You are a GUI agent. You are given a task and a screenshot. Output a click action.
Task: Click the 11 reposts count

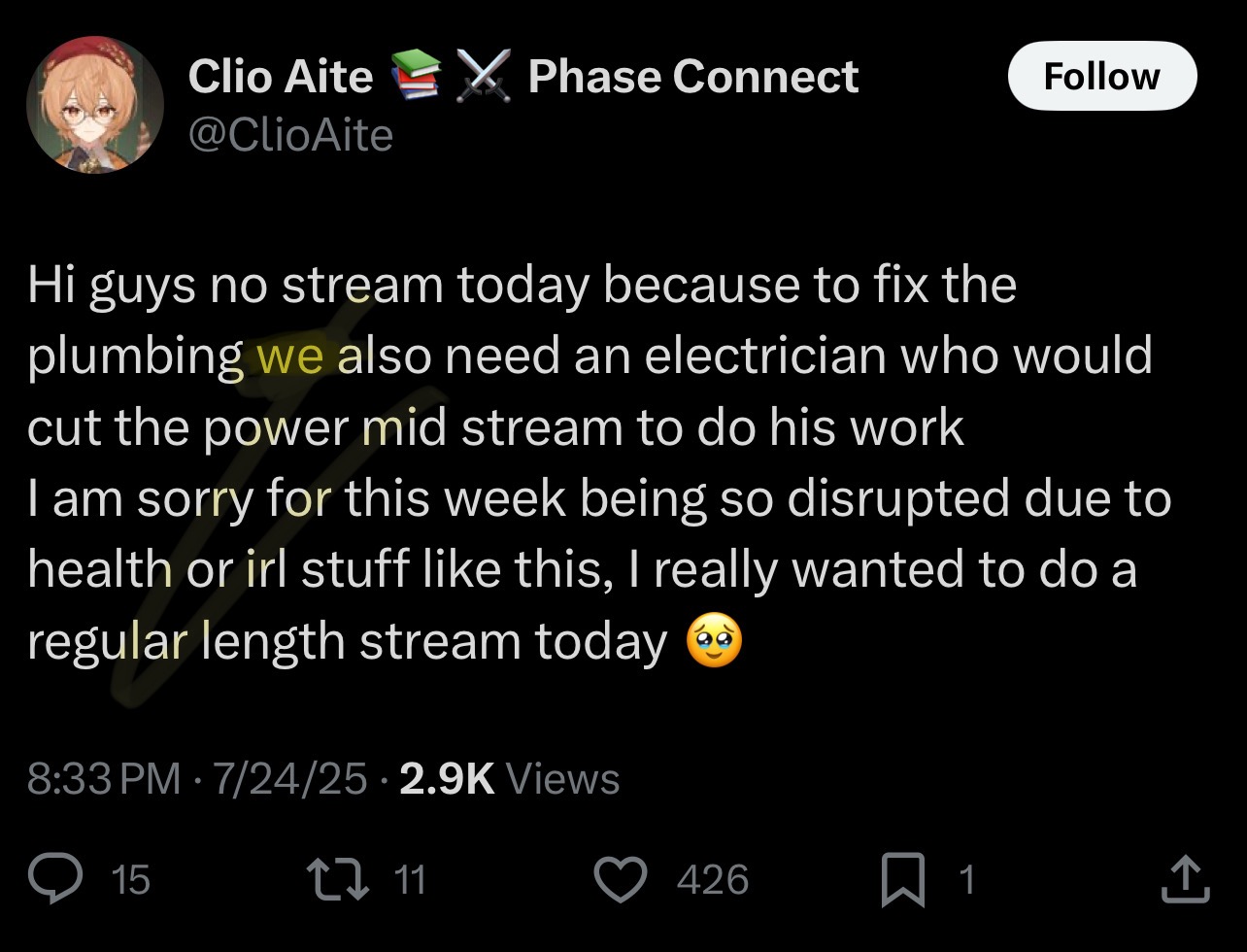pos(410,879)
